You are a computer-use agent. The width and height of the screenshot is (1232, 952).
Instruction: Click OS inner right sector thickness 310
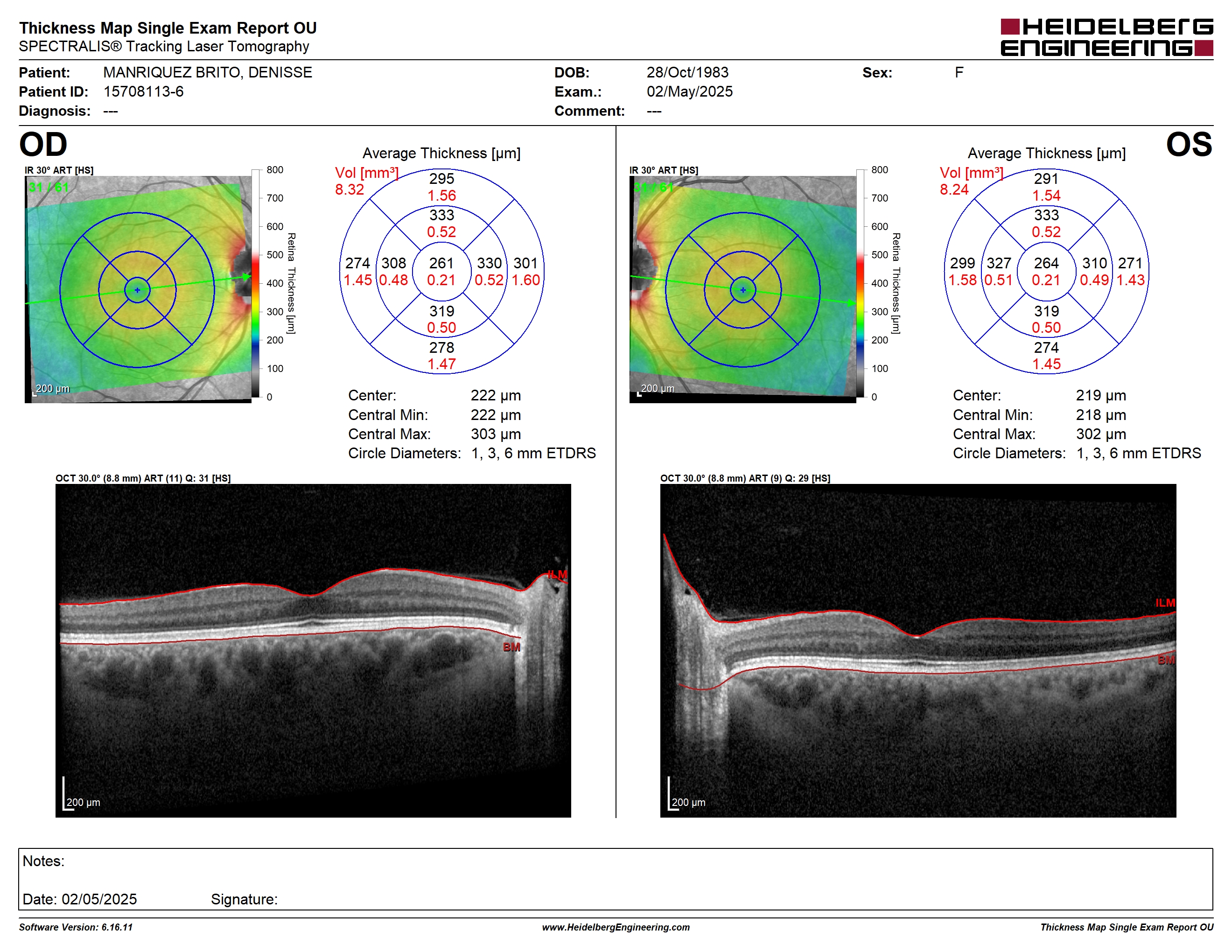pyautogui.click(x=1094, y=263)
